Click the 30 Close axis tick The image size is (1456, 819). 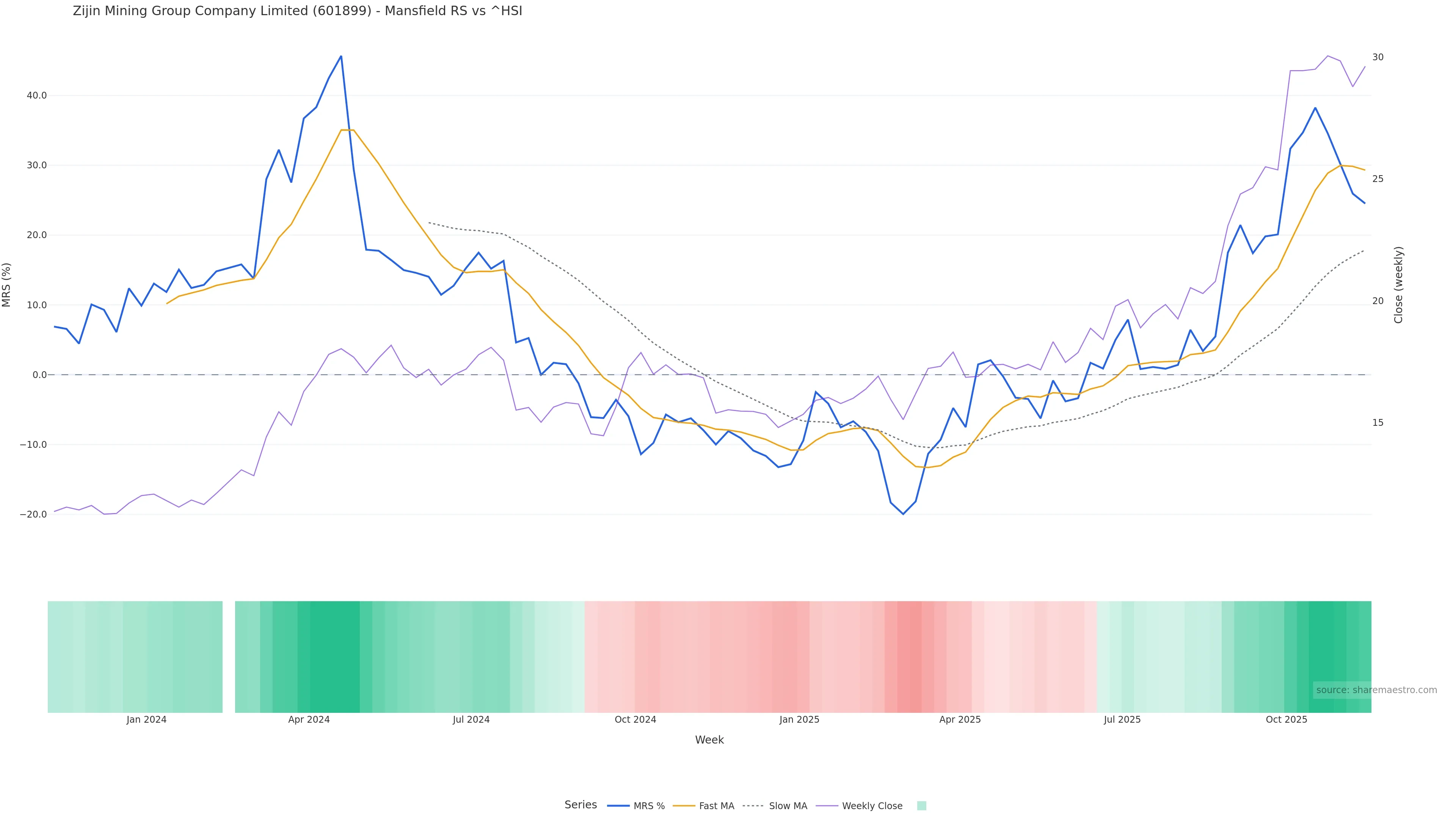1378,57
